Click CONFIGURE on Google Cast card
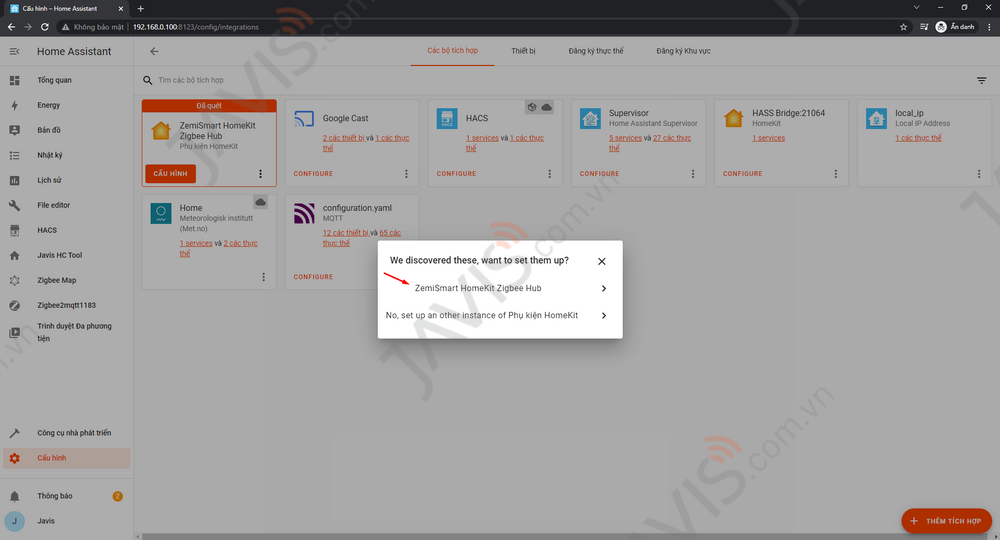The height and width of the screenshot is (540, 1000). coord(313,173)
